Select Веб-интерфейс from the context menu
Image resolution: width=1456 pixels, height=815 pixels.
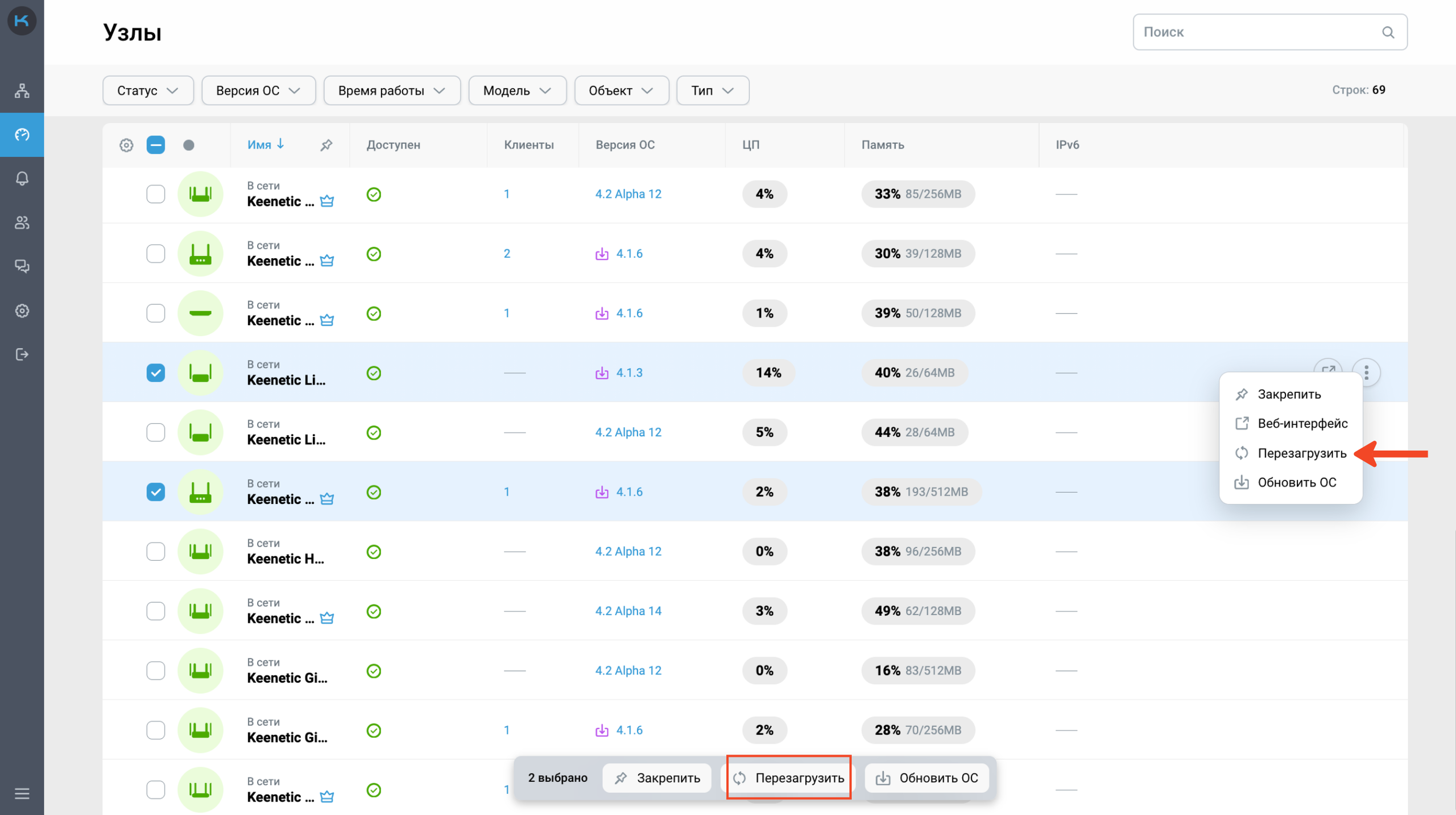tap(1302, 424)
